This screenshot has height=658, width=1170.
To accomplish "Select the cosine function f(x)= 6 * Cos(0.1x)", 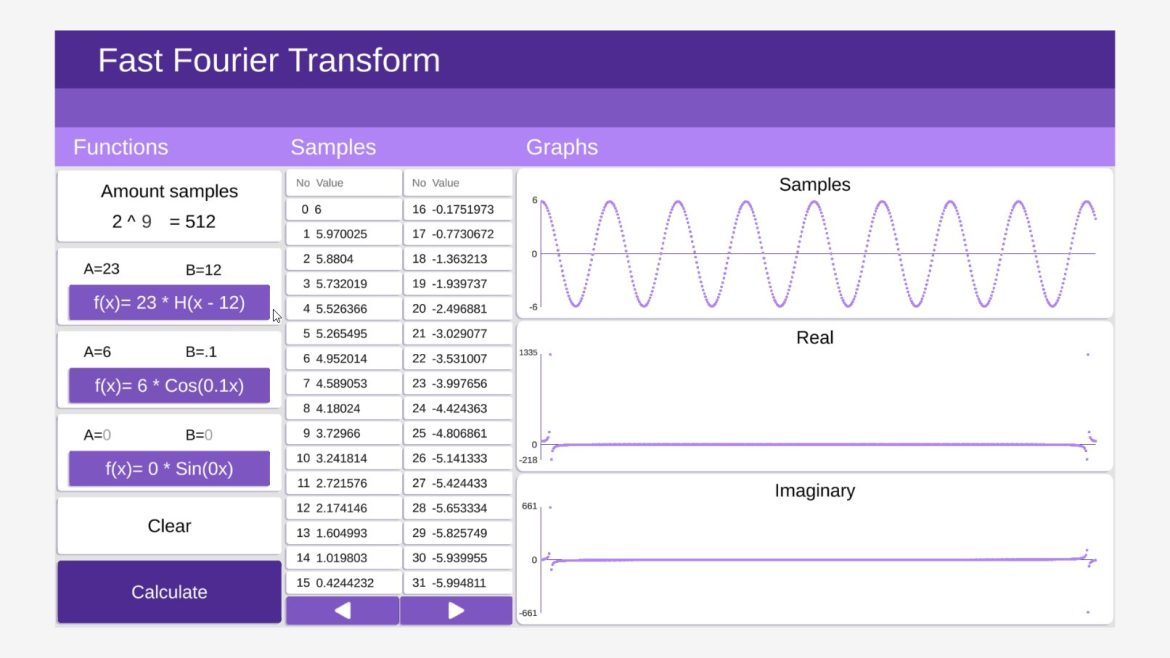I will [168, 385].
